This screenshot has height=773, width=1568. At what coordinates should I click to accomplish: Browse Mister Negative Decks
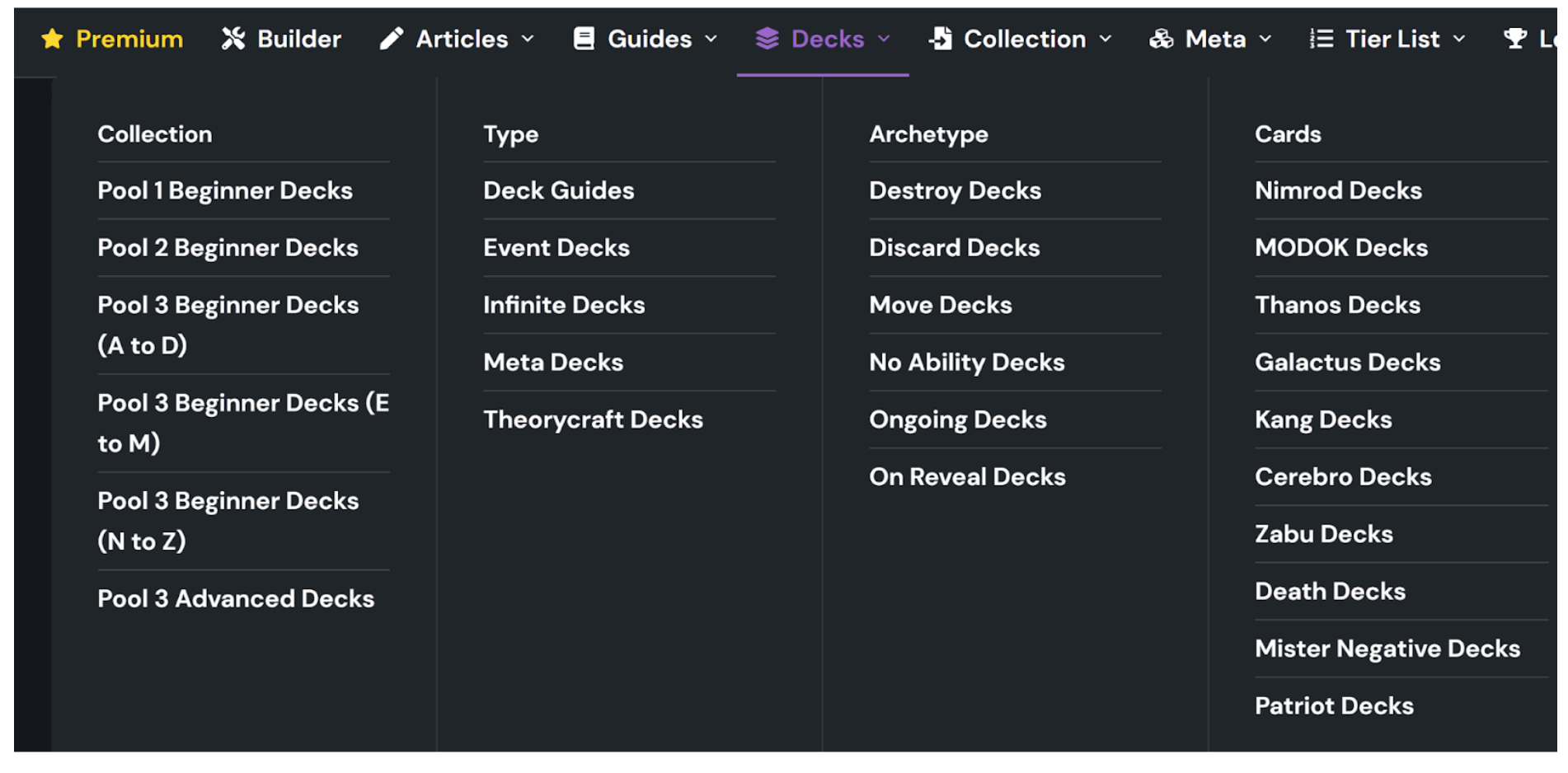pos(1387,649)
